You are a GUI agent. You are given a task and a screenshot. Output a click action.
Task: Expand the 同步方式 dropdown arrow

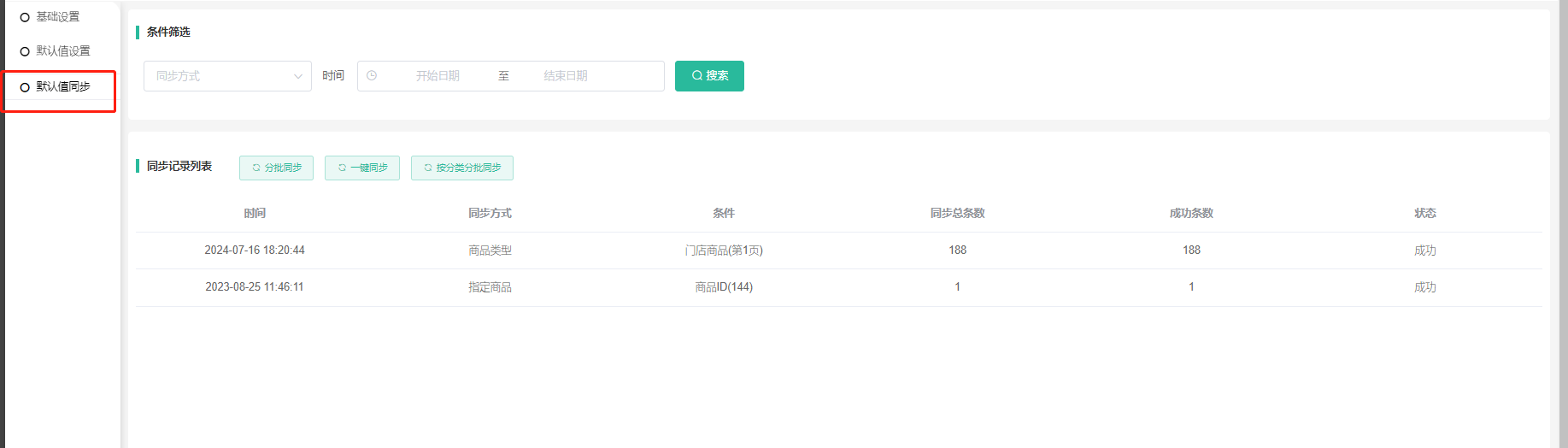[x=298, y=76]
